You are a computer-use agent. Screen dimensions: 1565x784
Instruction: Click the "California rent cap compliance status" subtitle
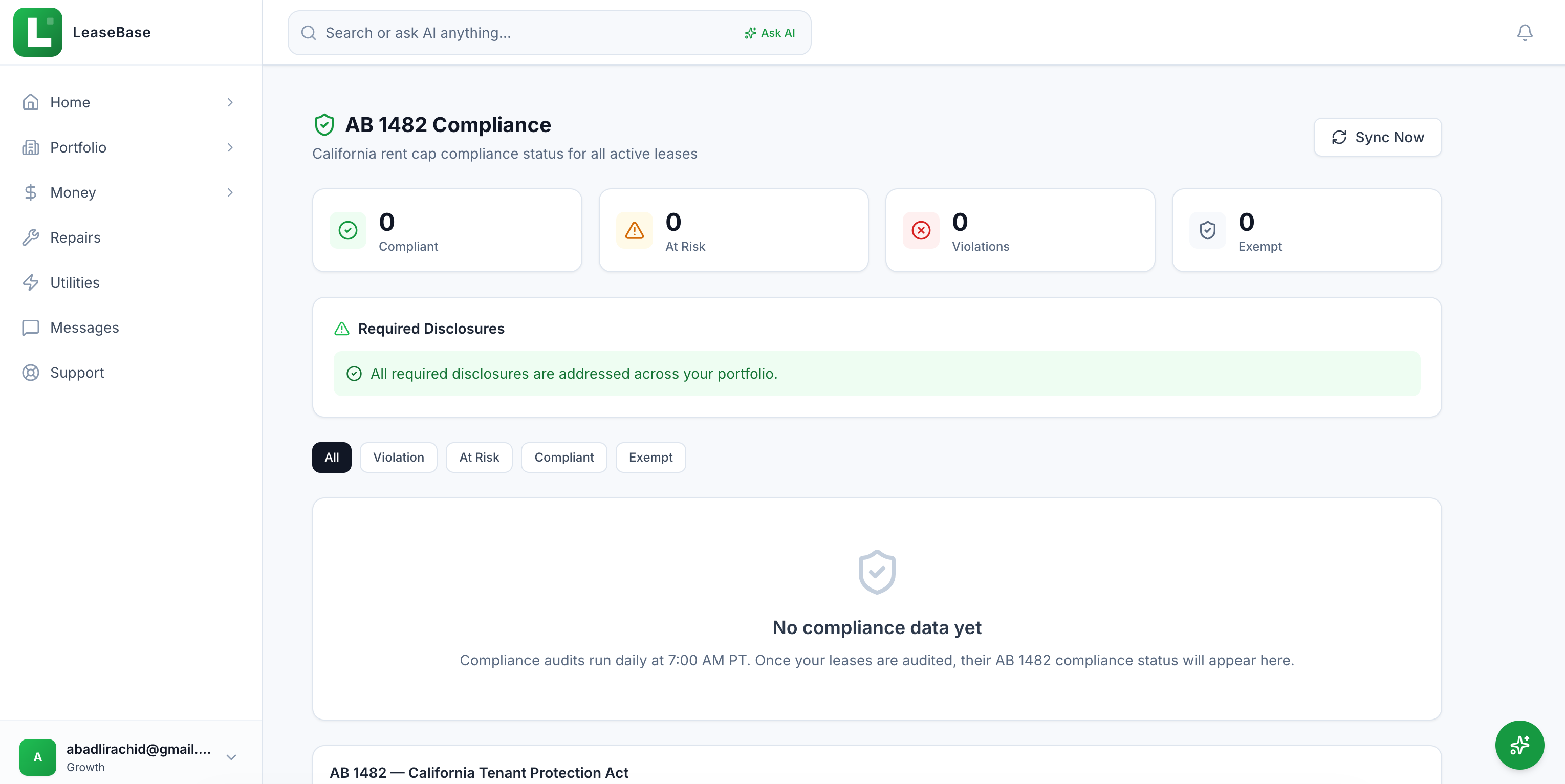pyautogui.click(x=504, y=154)
